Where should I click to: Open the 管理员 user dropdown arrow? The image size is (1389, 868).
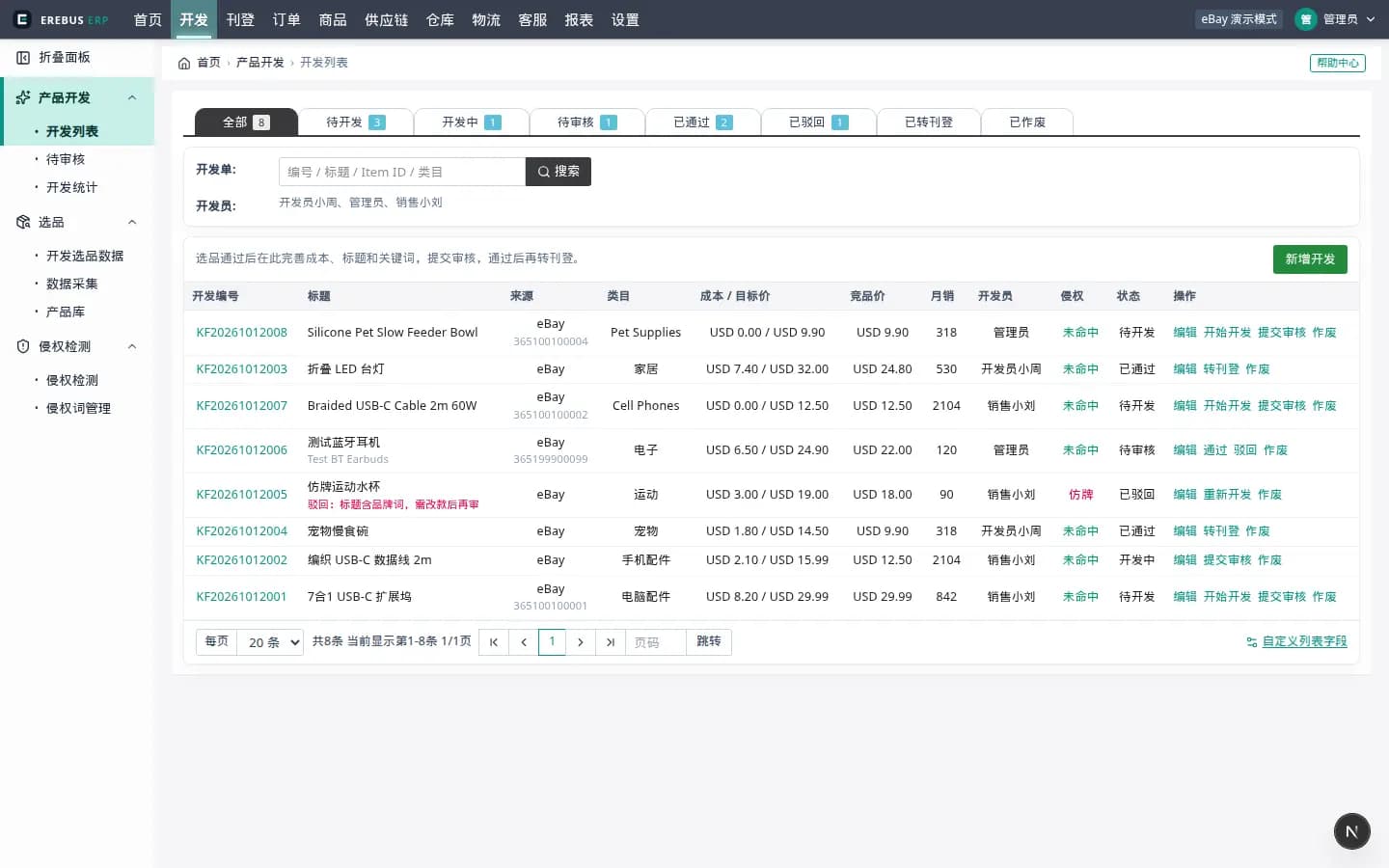[1371, 19]
